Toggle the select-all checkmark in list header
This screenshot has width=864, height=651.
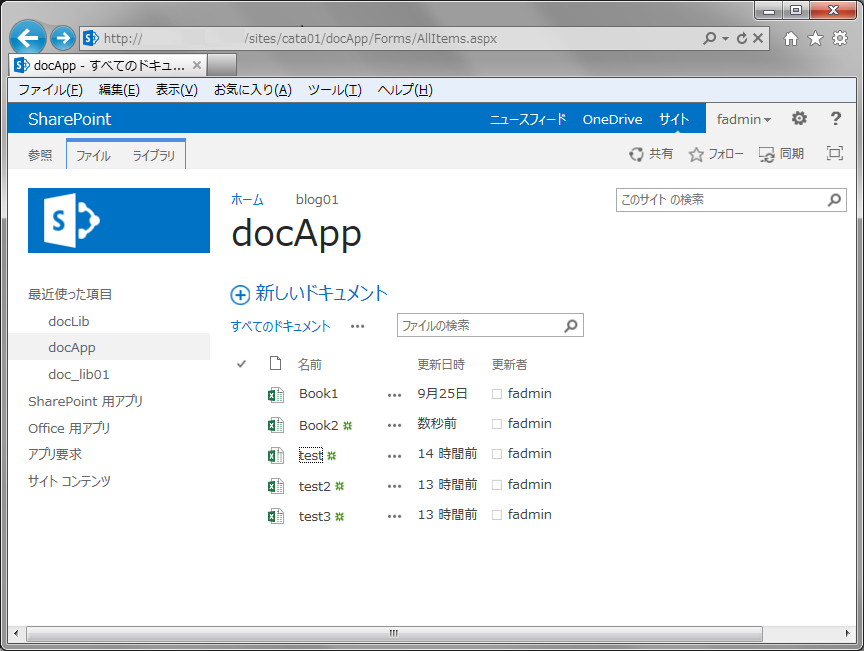coord(241,364)
